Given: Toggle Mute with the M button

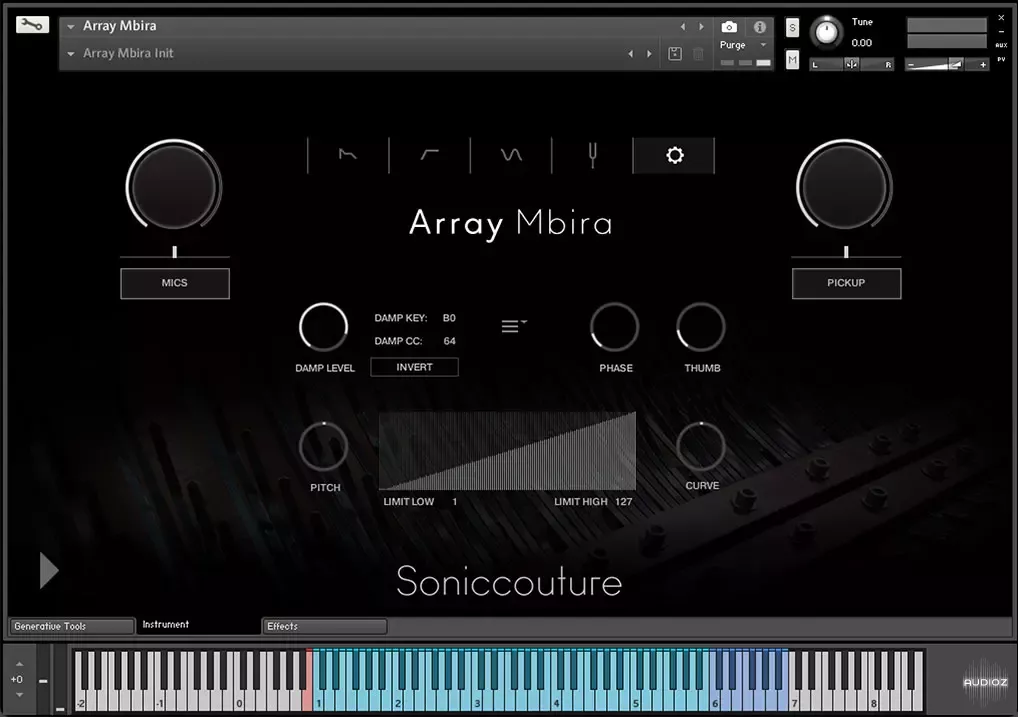Looking at the screenshot, I should [x=792, y=60].
